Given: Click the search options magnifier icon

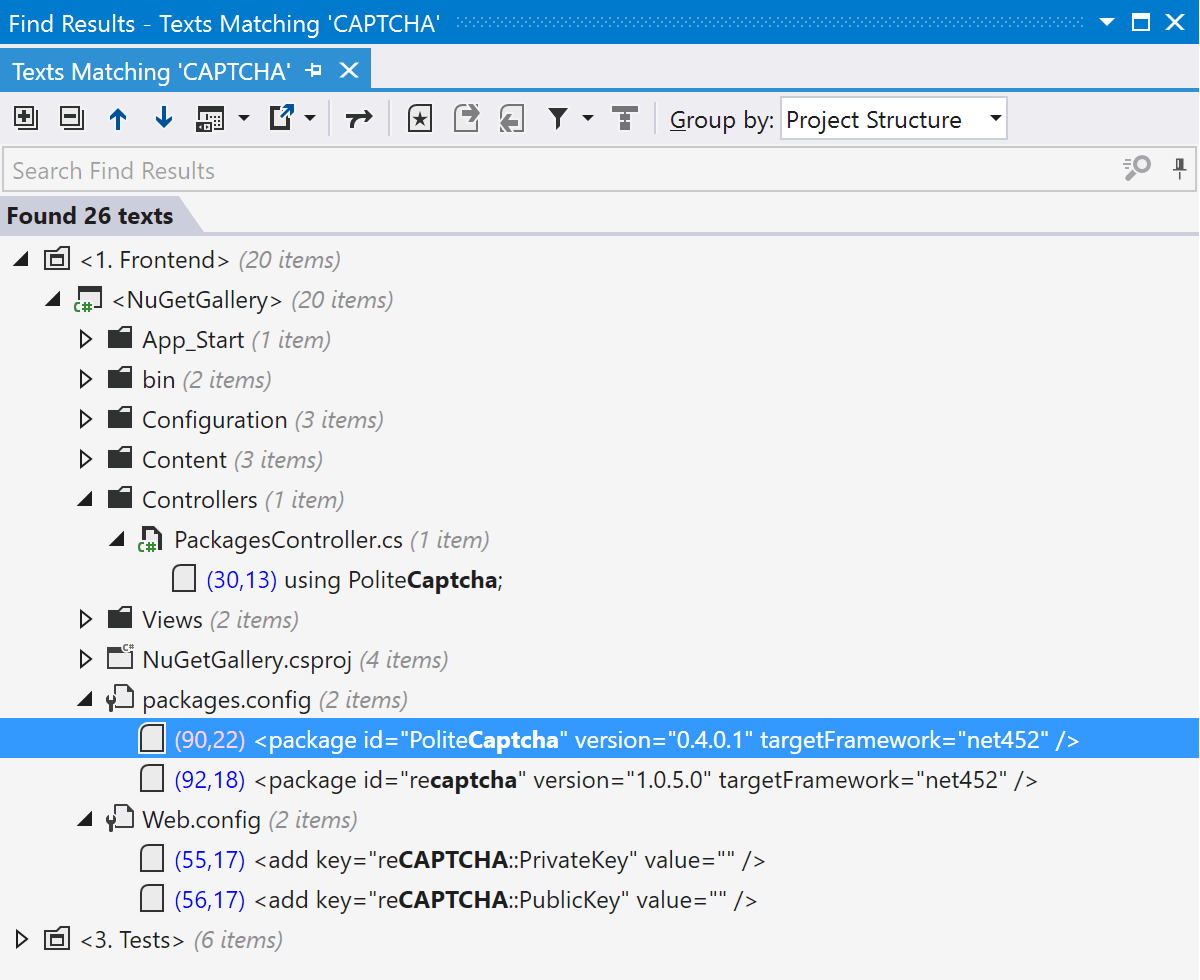Looking at the screenshot, I should click(x=1137, y=169).
